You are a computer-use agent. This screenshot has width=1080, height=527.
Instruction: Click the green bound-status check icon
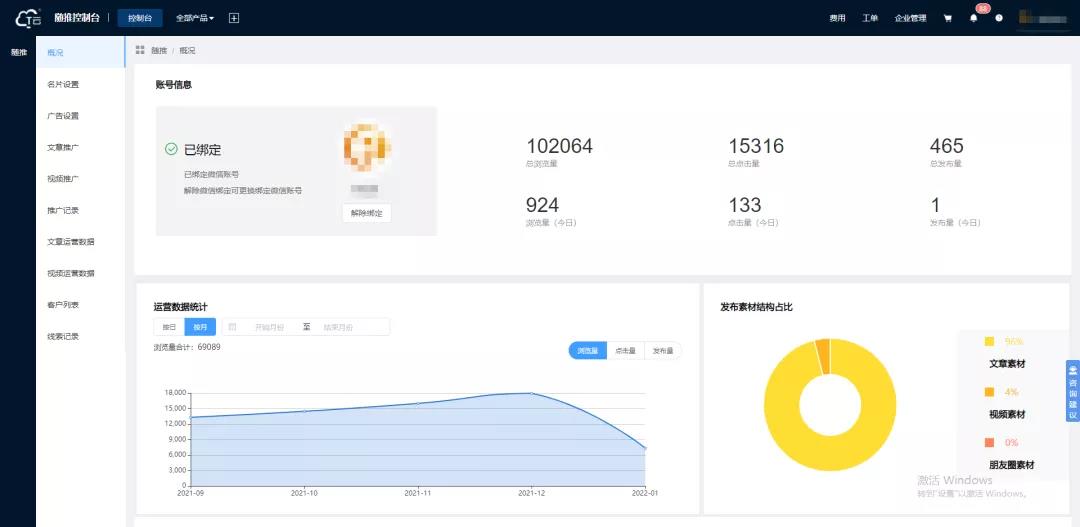171,149
